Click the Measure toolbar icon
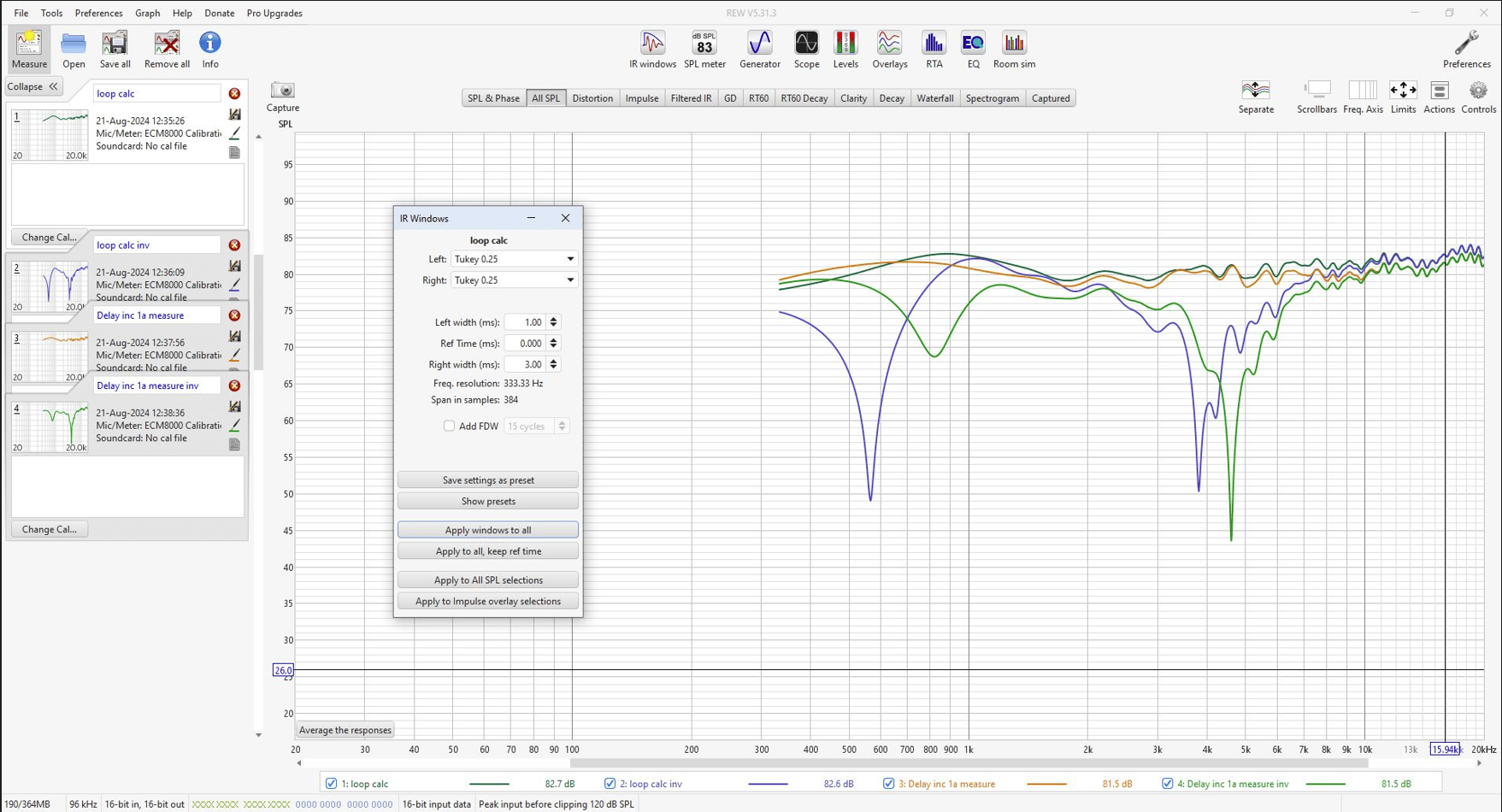The height and width of the screenshot is (812, 1502). [29, 49]
